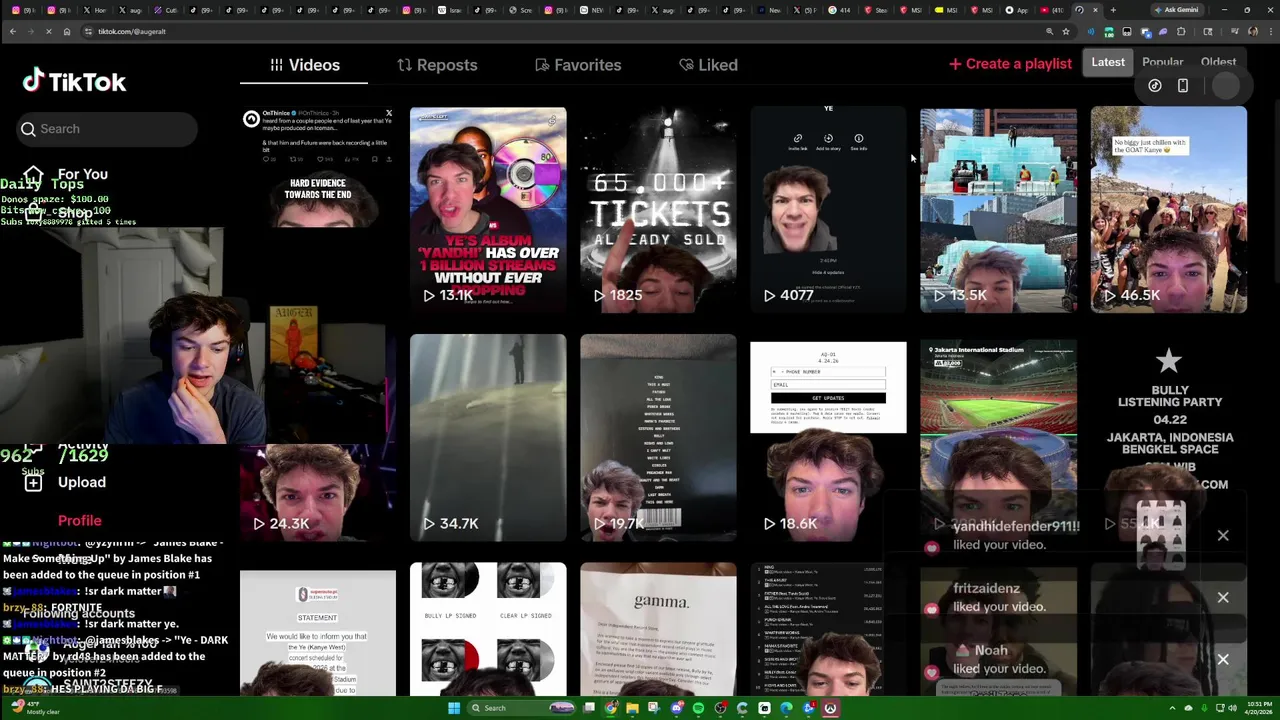The height and width of the screenshot is (720, 1280).
Task: Open the 'chillen with the GOAT' video
Action: (1168, 210)
